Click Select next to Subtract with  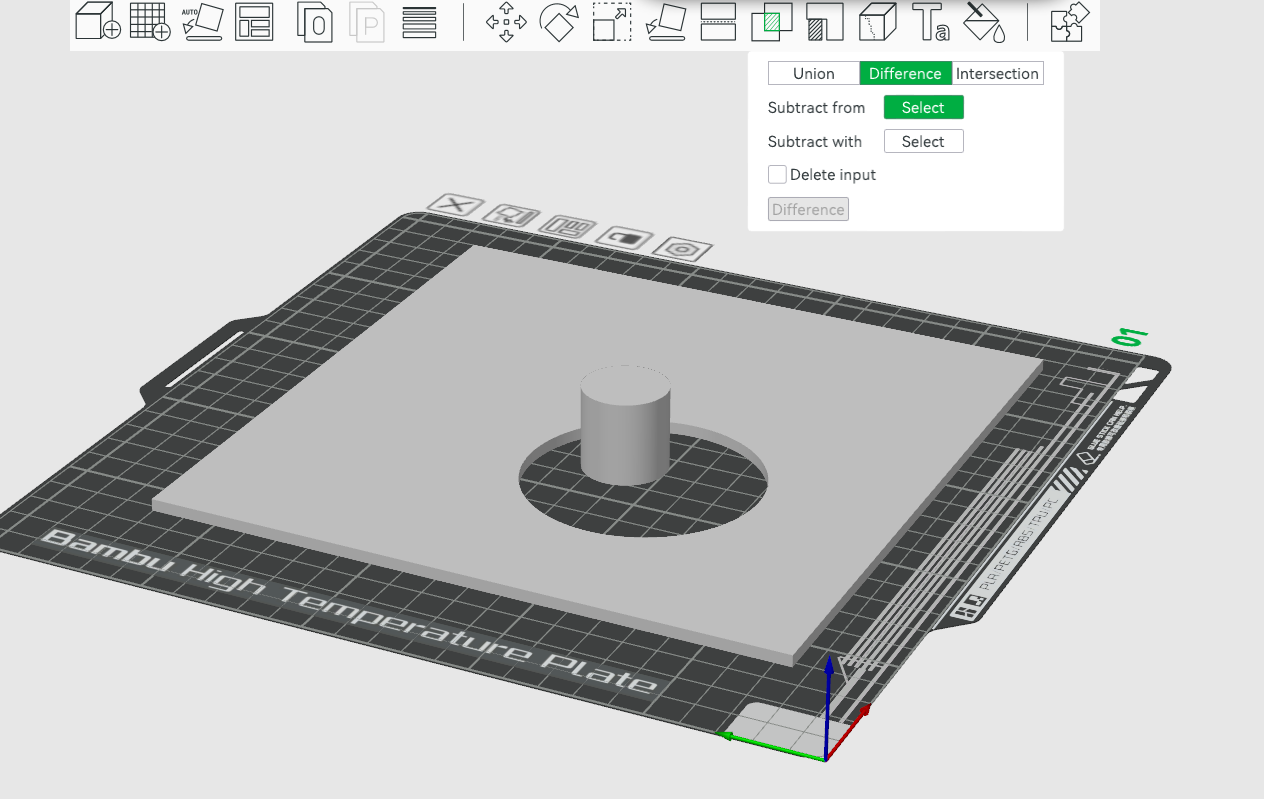click(922, 141)
